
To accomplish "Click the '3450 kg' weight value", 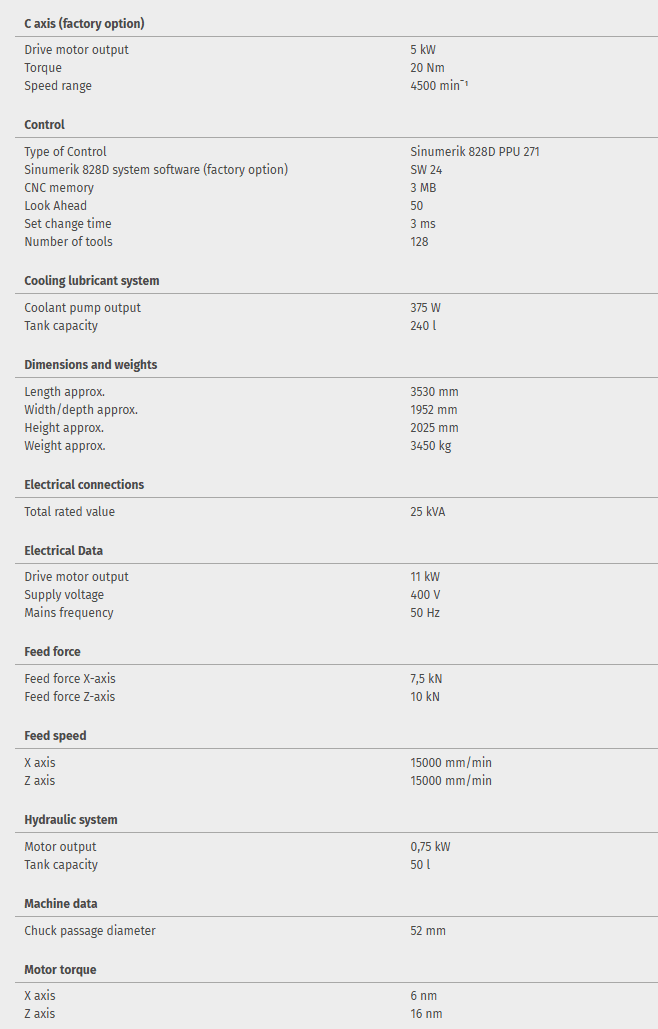I will click(x=430, y=446).
